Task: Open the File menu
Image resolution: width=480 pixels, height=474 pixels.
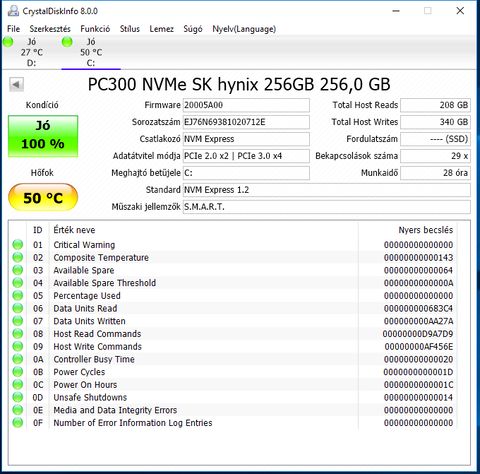Action: coord(13,29)
